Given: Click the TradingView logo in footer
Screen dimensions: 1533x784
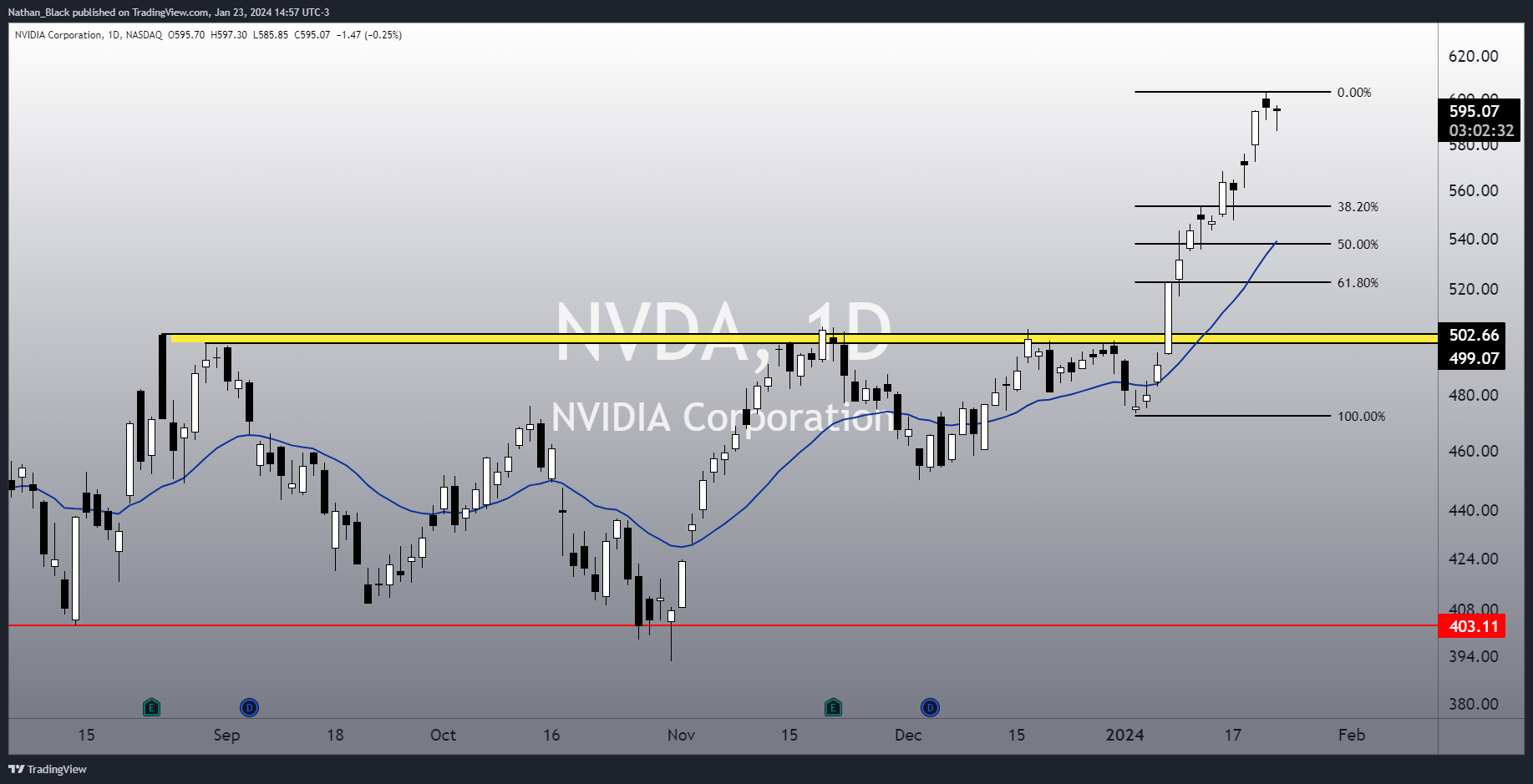Looking at the screenshot, I should click(x=48, y=769).
